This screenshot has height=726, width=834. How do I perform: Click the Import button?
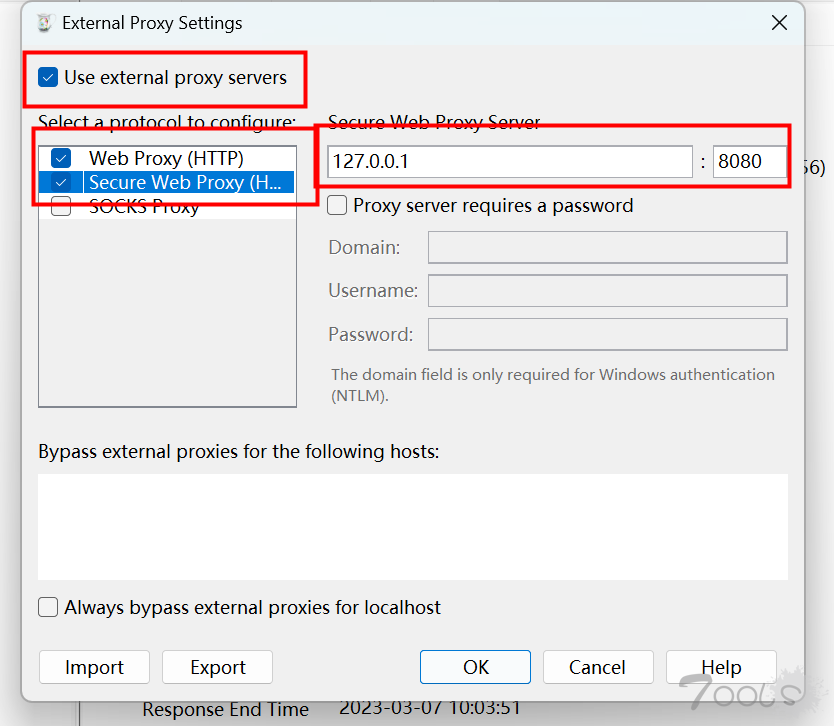94,667
